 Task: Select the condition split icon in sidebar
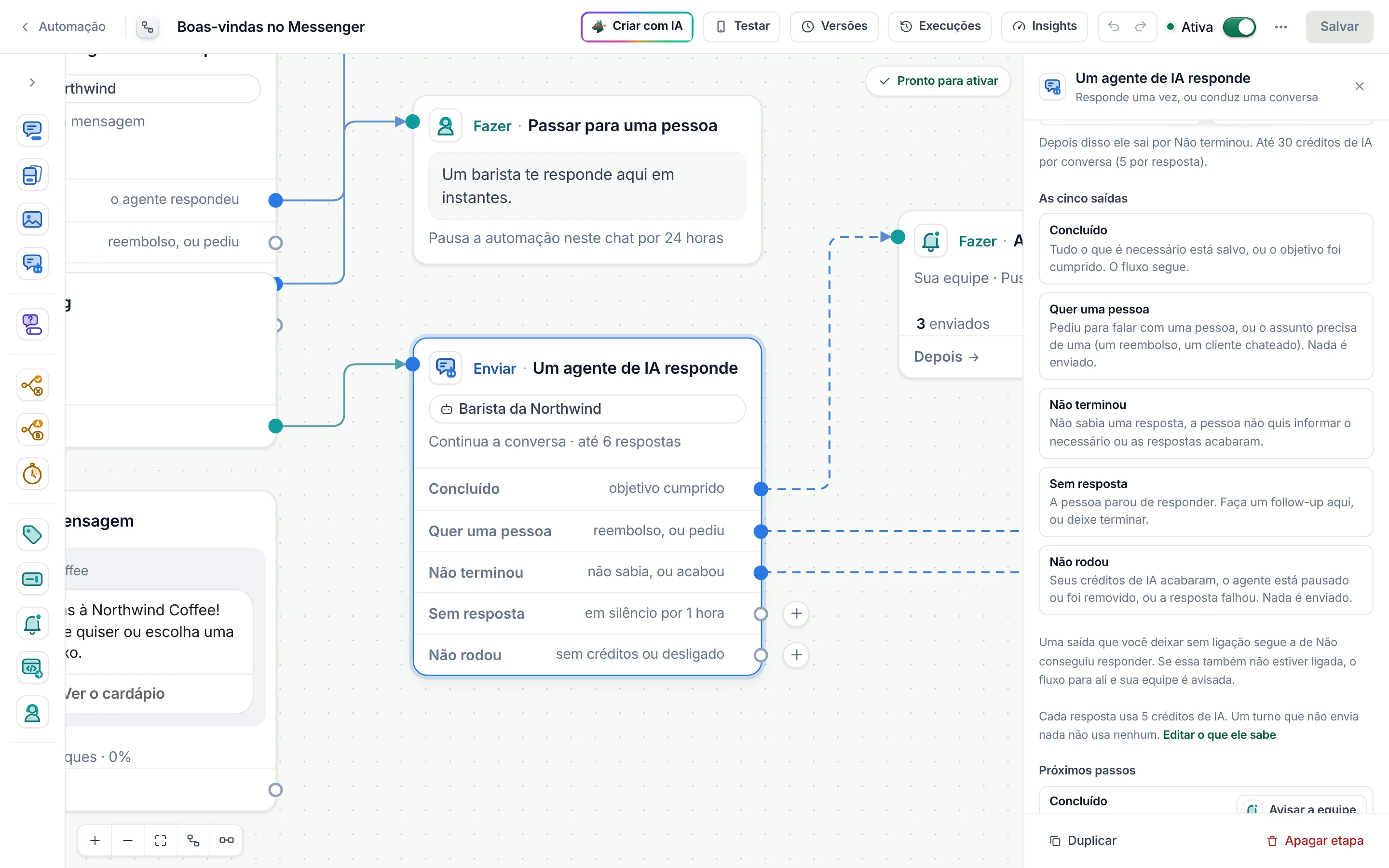pos(32,385)
